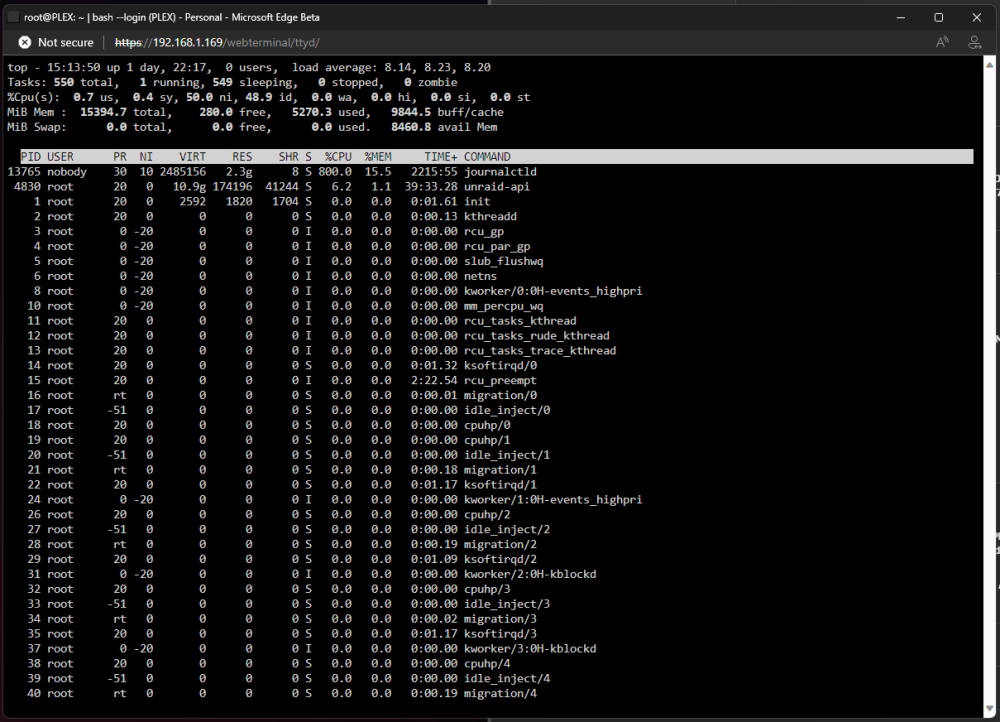This screenshot has width=1000, height=722.
Task: Click the netns process name
Action: click(480, 276)
